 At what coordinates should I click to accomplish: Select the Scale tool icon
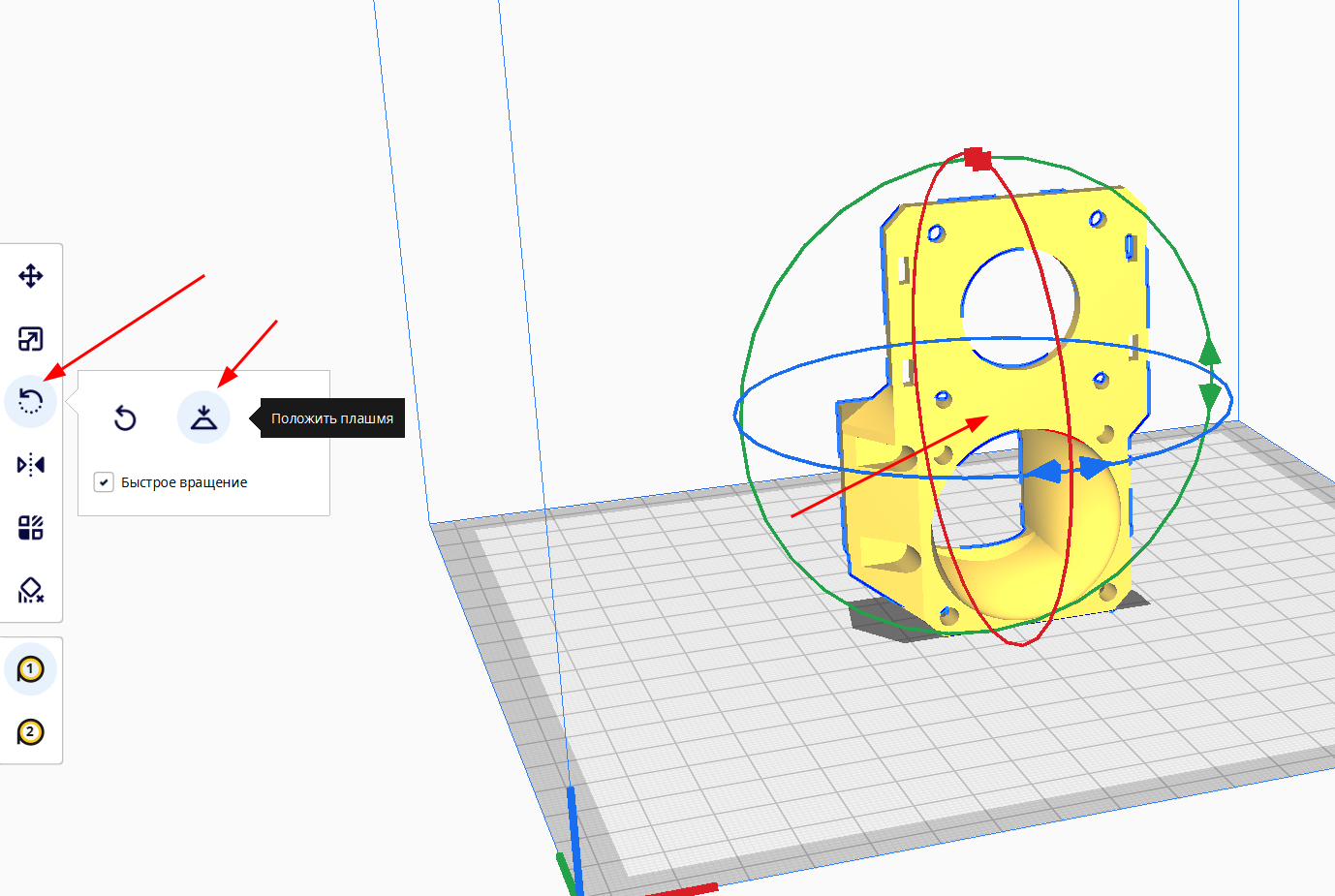pyautogui.click(x=31, y=339)
